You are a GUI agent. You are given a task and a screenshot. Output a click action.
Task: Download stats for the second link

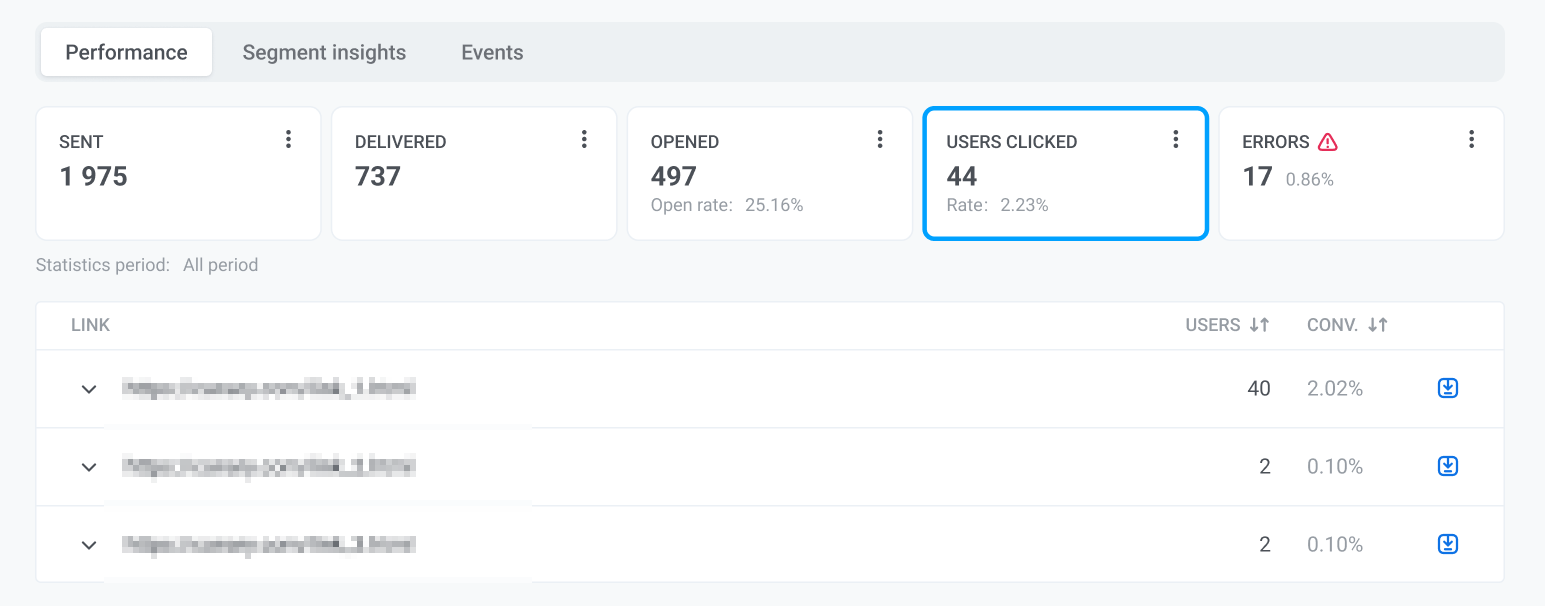click(1447, 466)
